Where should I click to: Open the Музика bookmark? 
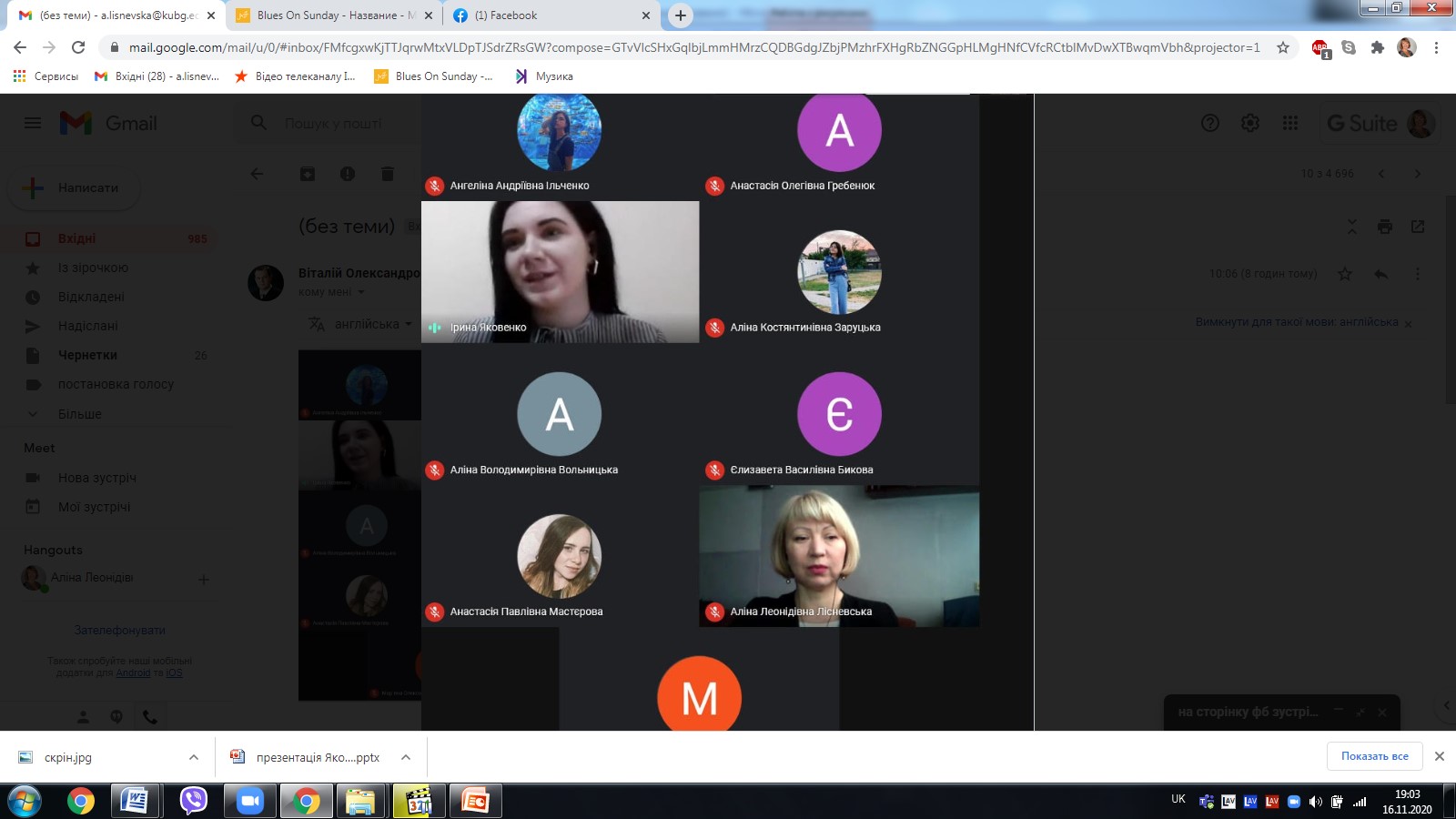545,76
